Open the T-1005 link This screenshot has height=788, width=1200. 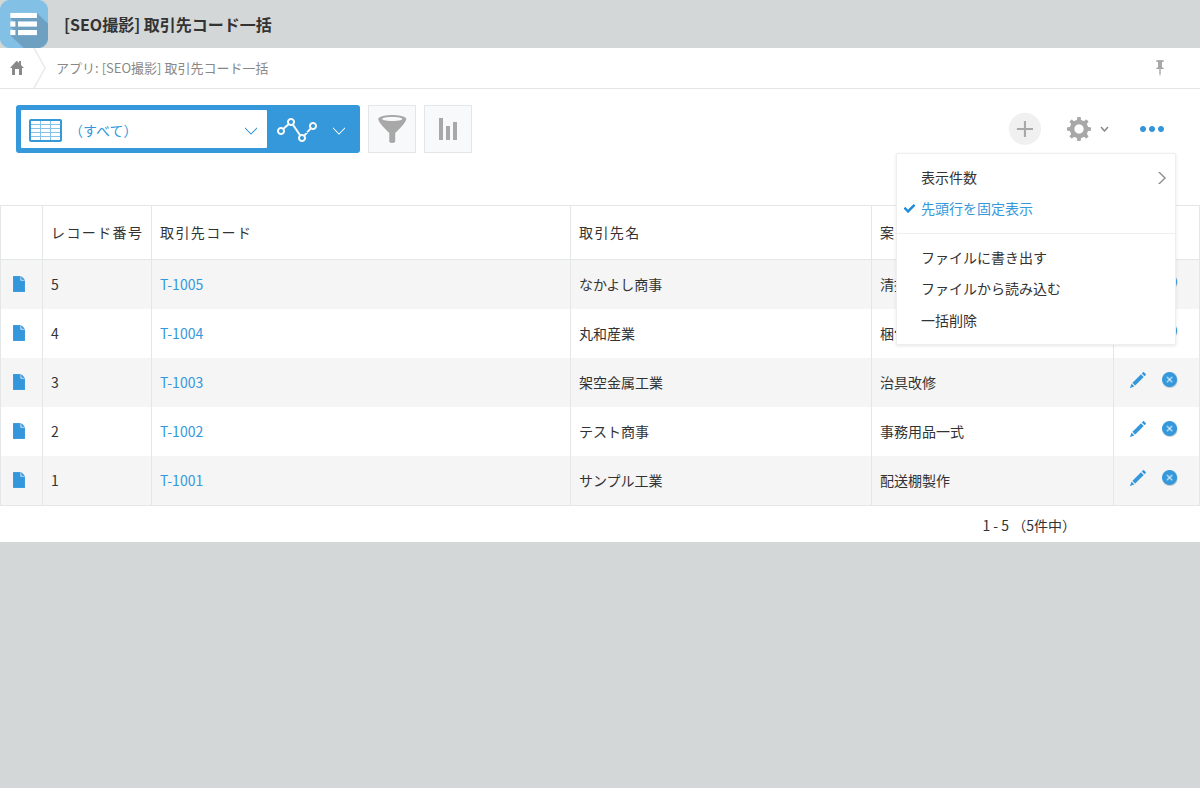coord(181,285)
